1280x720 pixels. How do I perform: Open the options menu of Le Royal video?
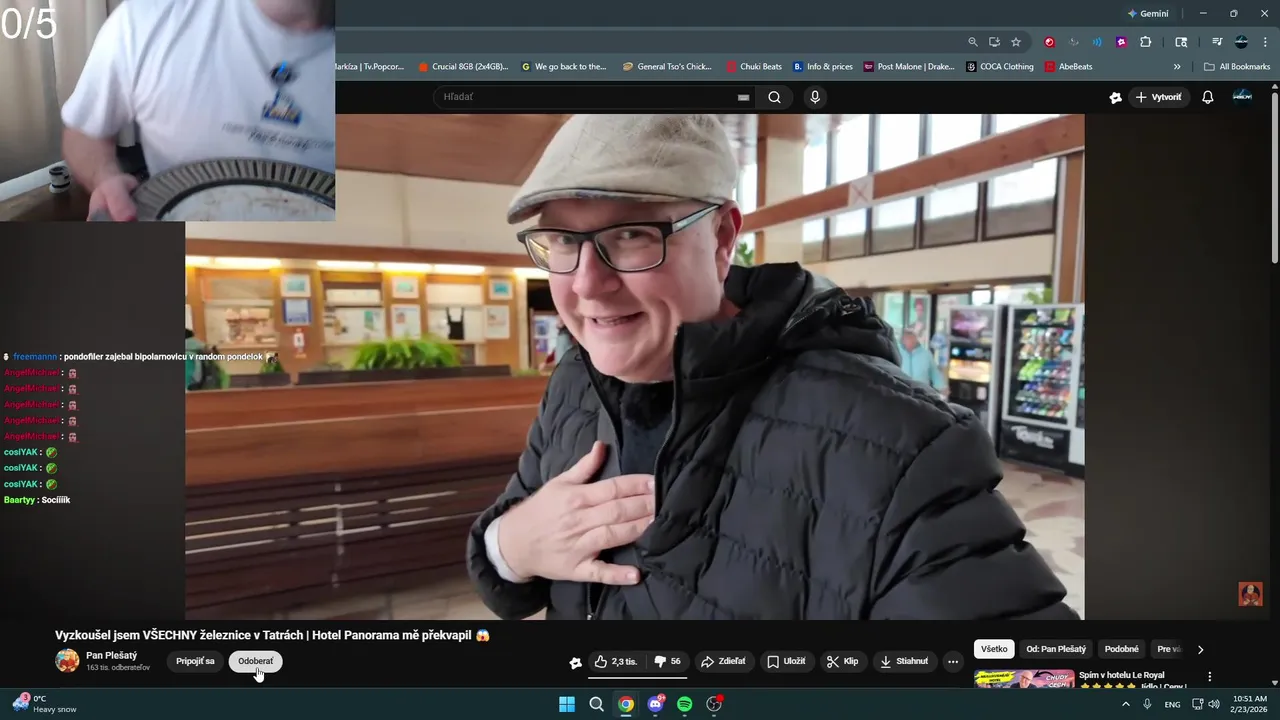click(1210, 677)
